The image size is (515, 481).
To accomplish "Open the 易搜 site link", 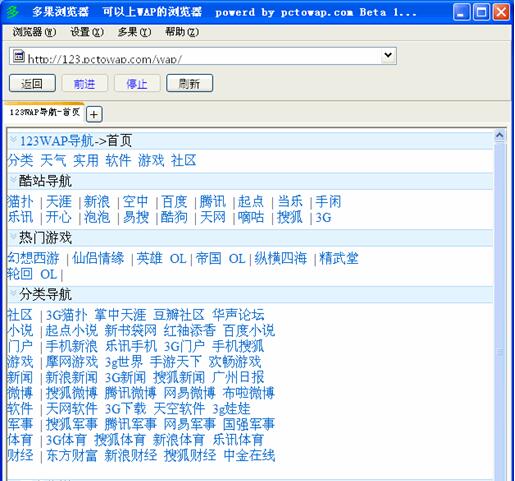I will [x=135, y=217].
